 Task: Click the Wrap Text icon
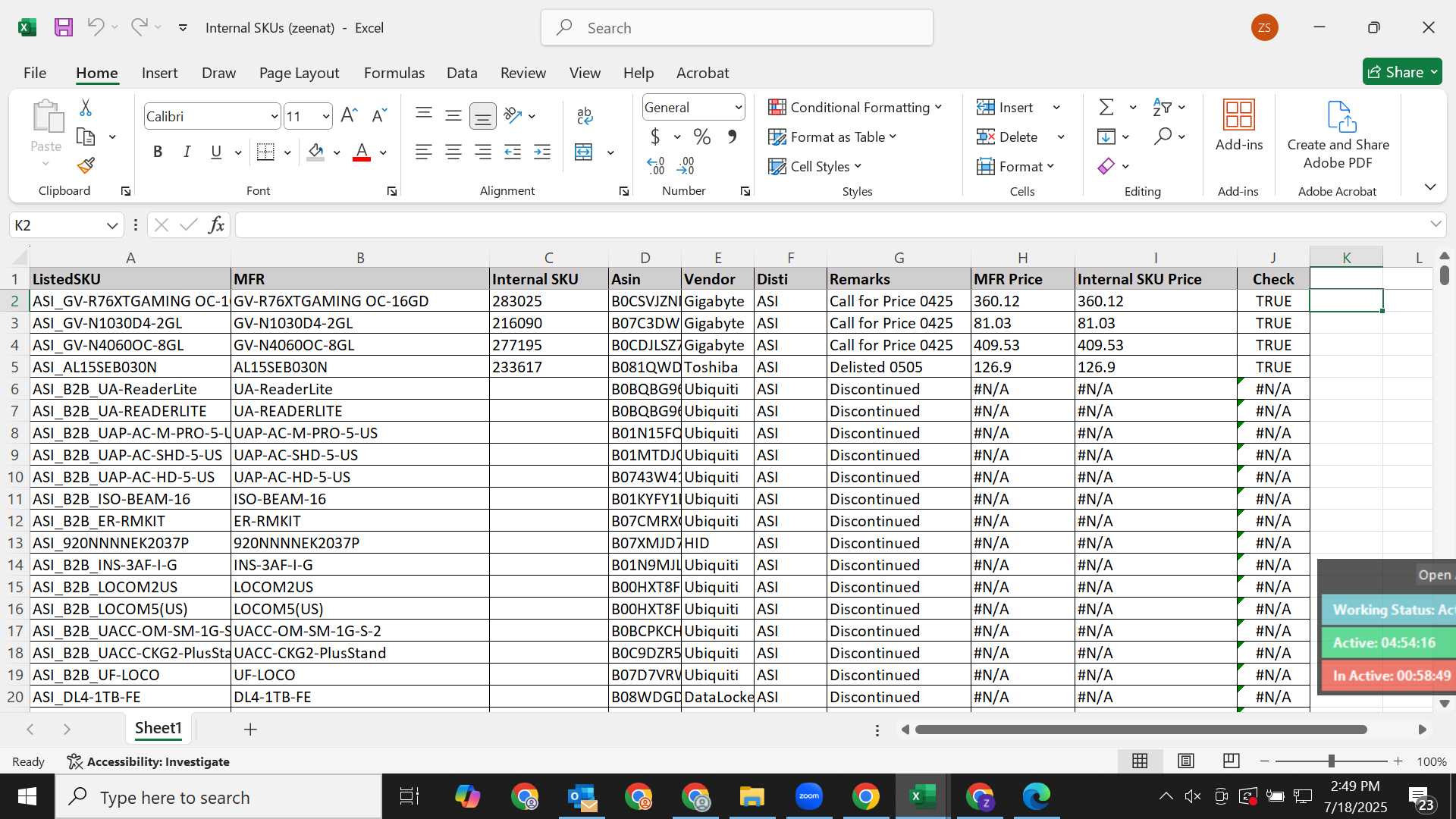584,115
